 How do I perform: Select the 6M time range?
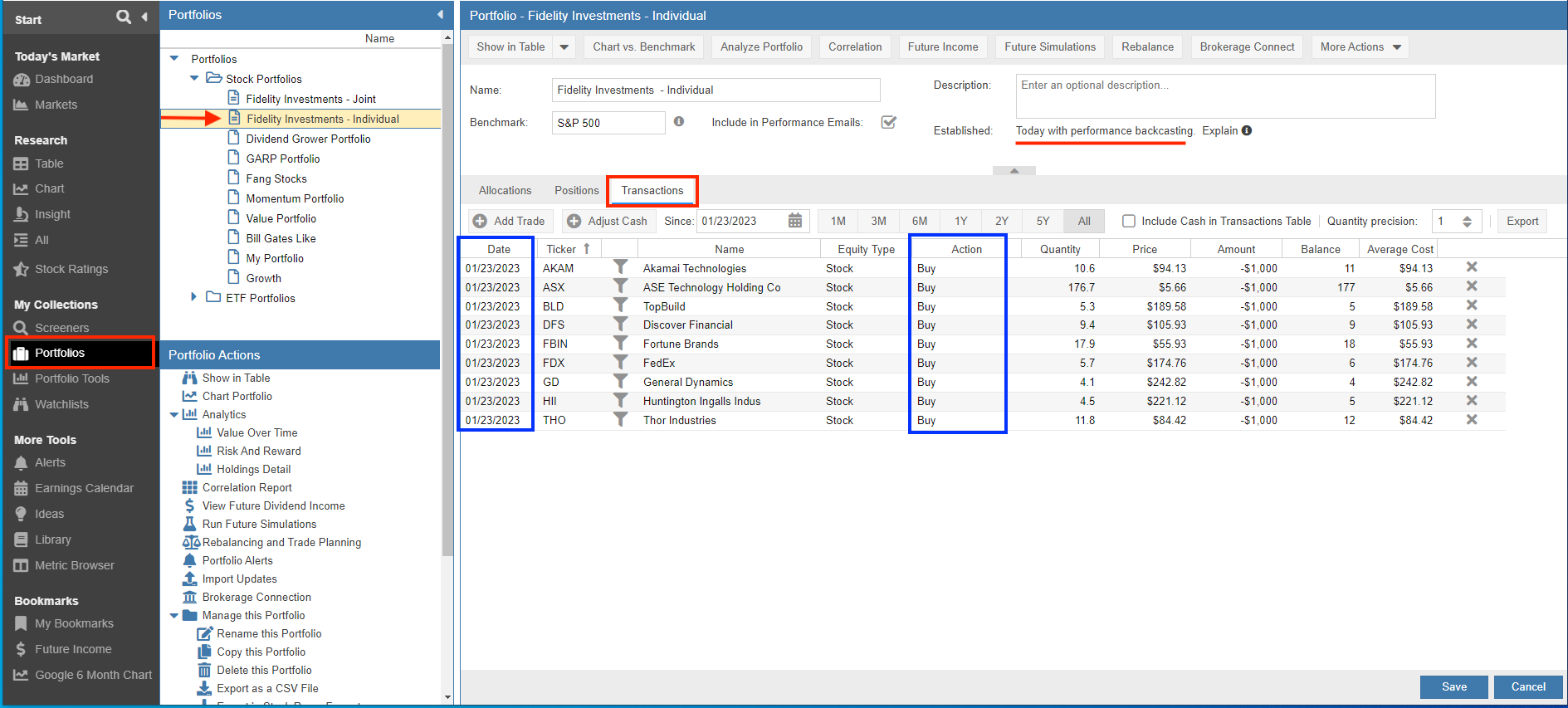click(920, 221)
